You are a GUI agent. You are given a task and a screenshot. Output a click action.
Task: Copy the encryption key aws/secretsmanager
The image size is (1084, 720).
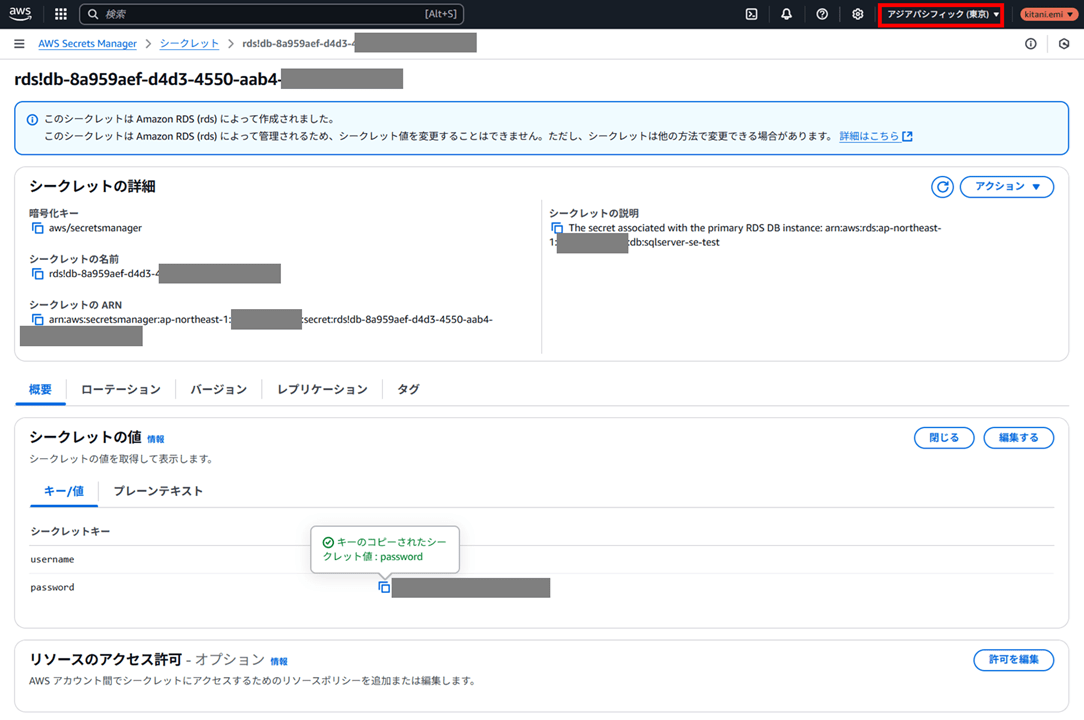click(x=38, y=228)
